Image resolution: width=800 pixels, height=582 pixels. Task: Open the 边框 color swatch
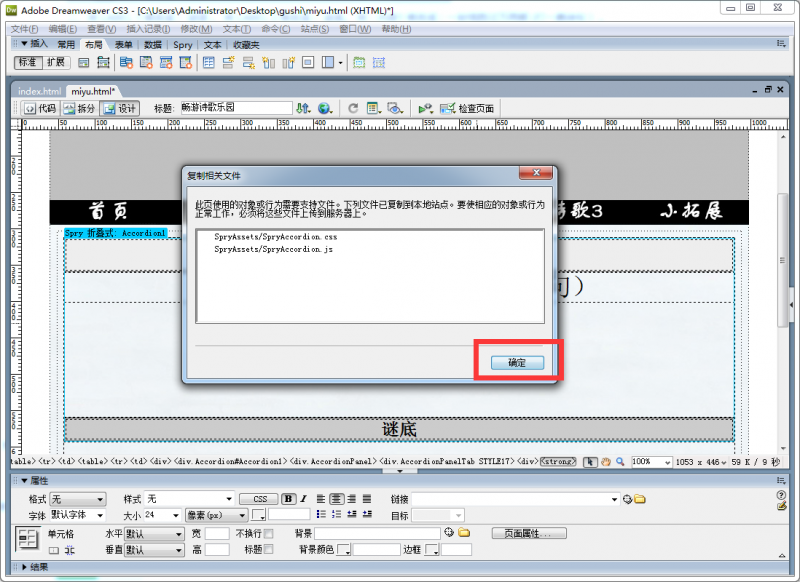click(432, 549)
